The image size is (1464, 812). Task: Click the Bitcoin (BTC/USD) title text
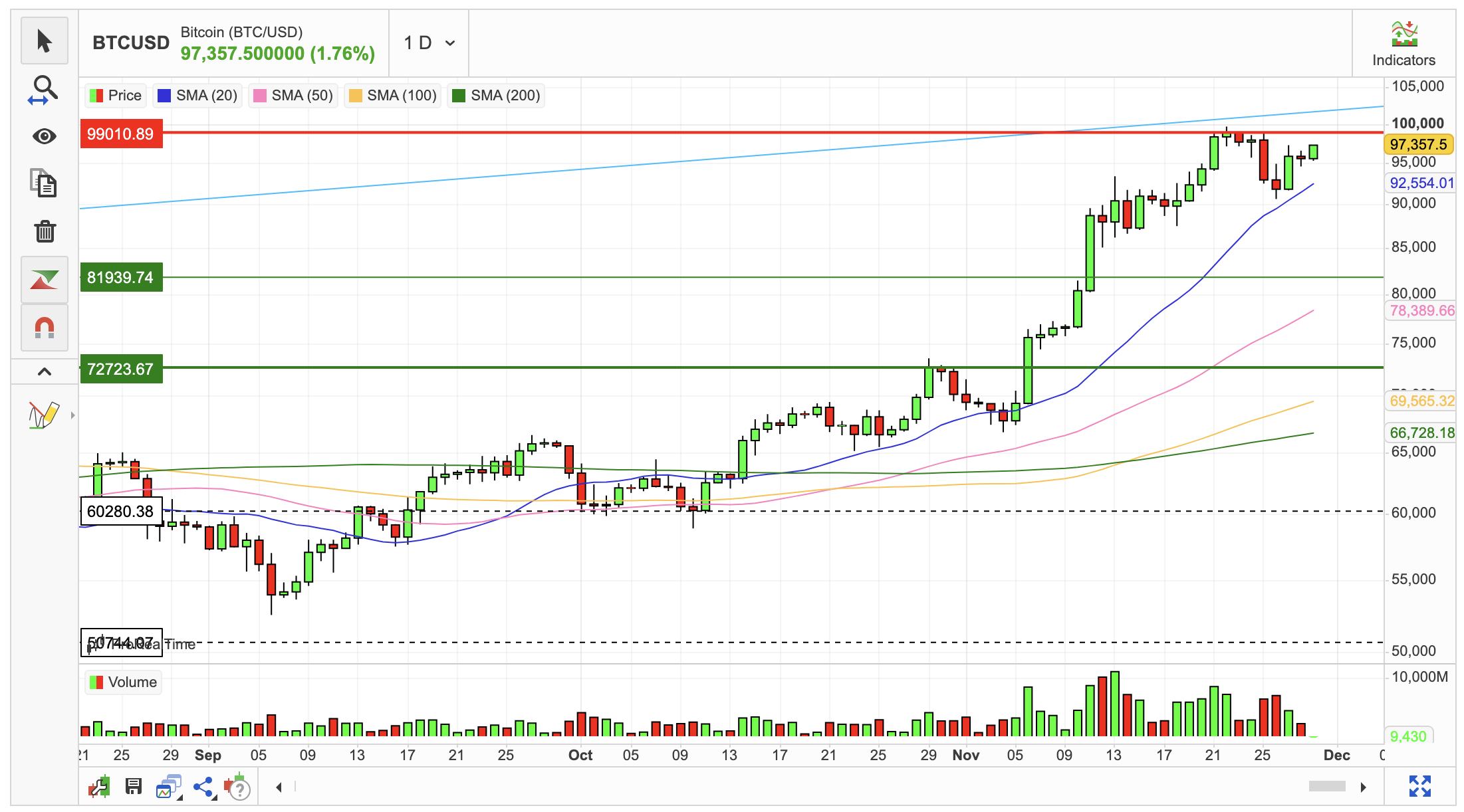241,32
